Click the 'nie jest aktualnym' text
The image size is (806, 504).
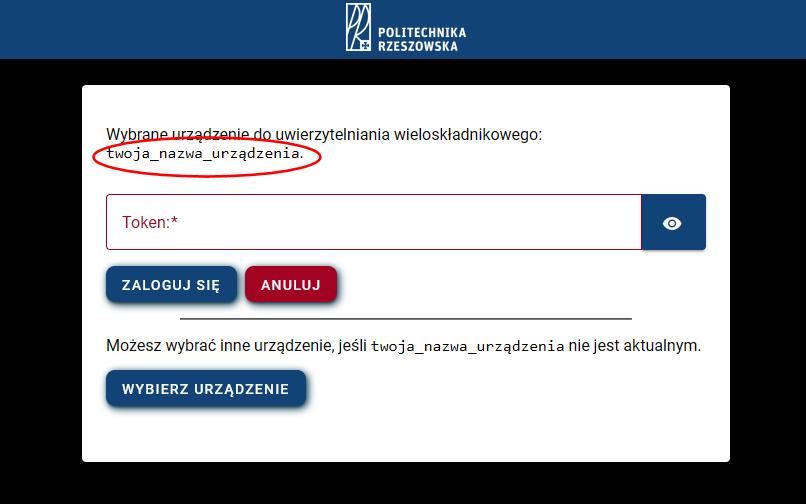634,346
